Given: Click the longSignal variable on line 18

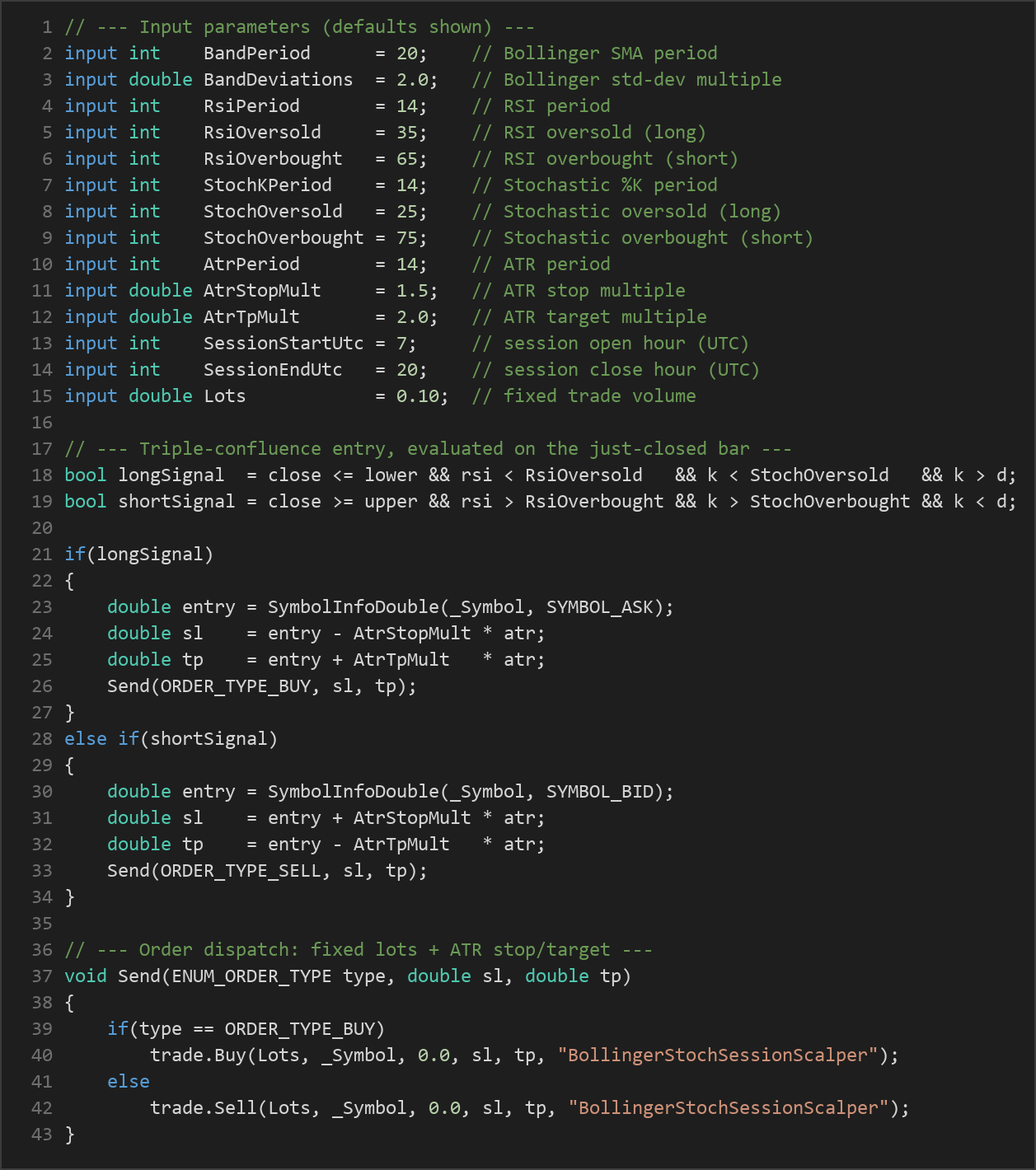Looking at the screenshot, I should pos(171,475).
